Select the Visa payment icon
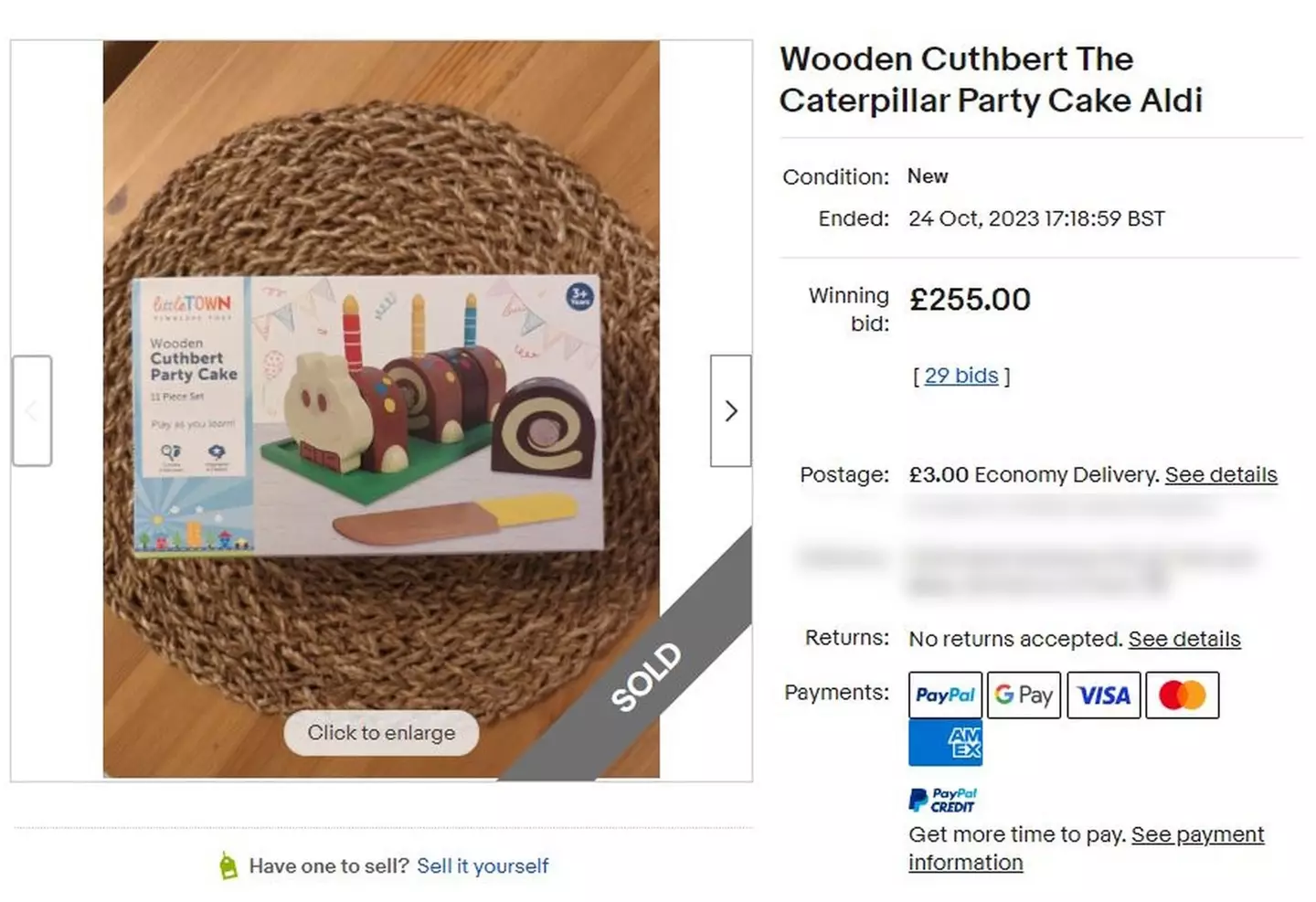 [1103, 695]
